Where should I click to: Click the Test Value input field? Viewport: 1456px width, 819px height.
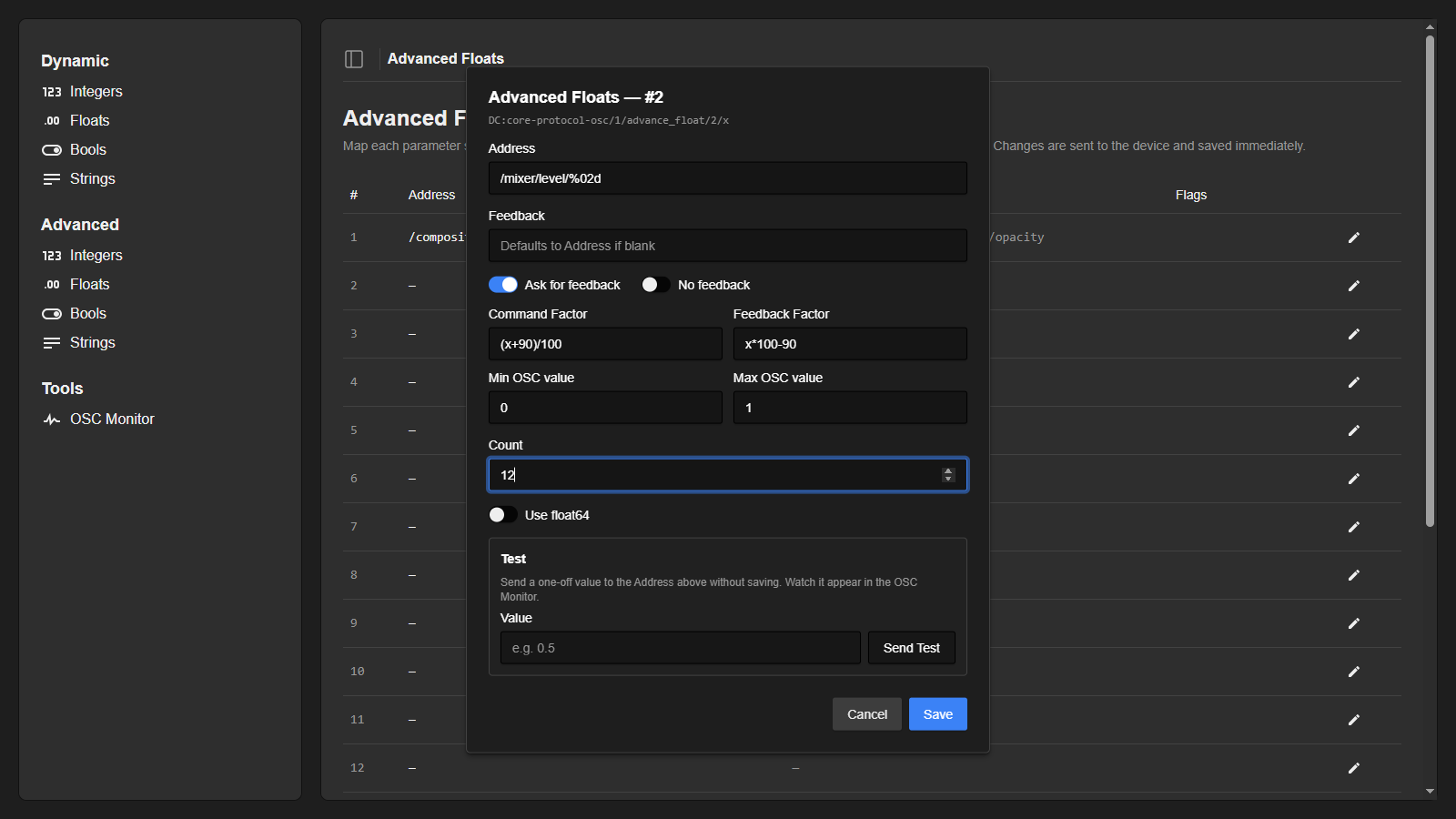pyautogui.click(x=680, y=648)
